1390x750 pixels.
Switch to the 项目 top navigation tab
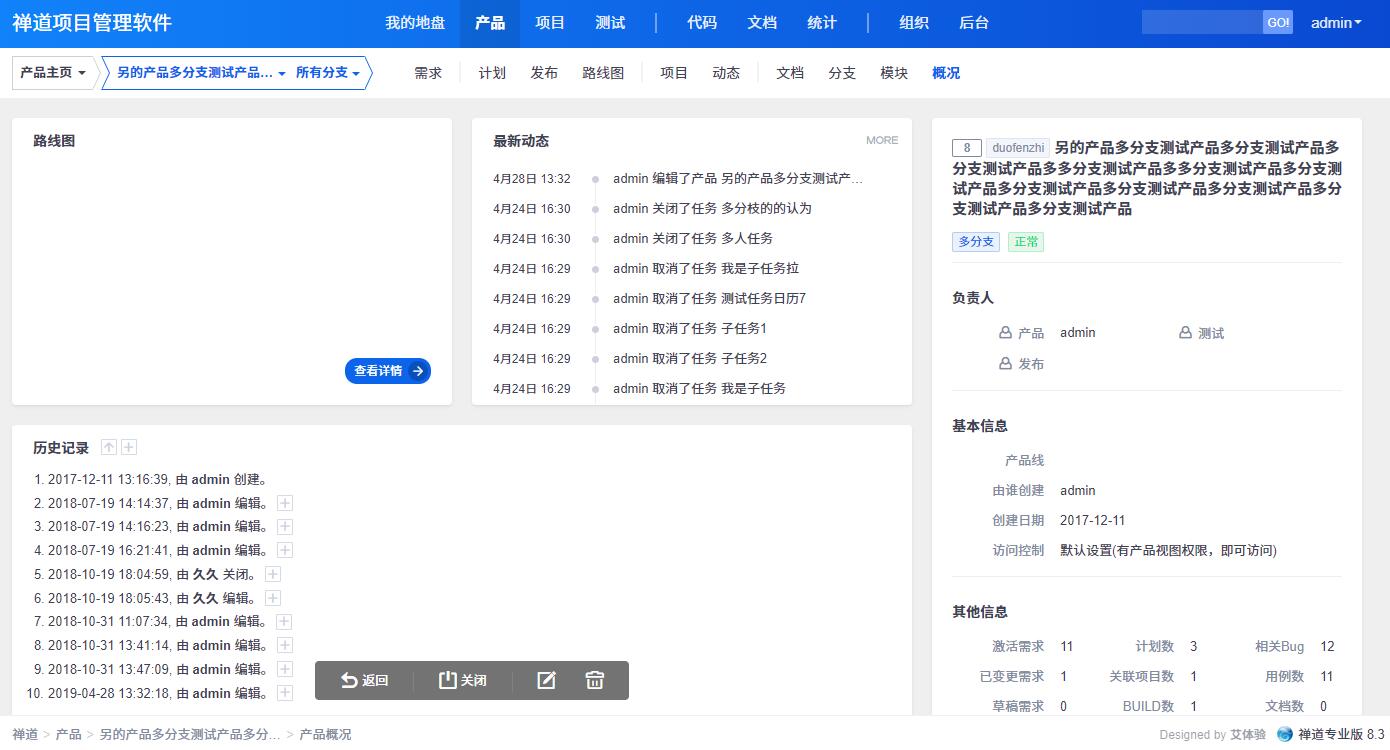[x=550, y=23]
